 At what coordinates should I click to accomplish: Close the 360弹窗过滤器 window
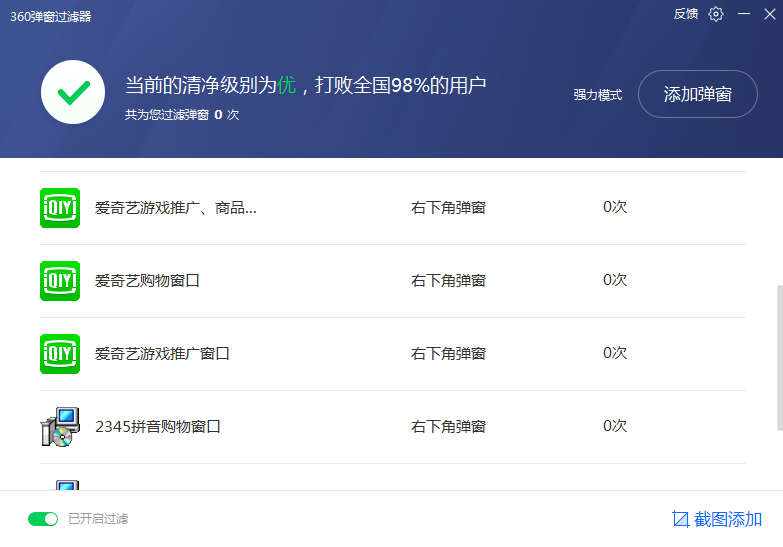click(x=770, y=14)
